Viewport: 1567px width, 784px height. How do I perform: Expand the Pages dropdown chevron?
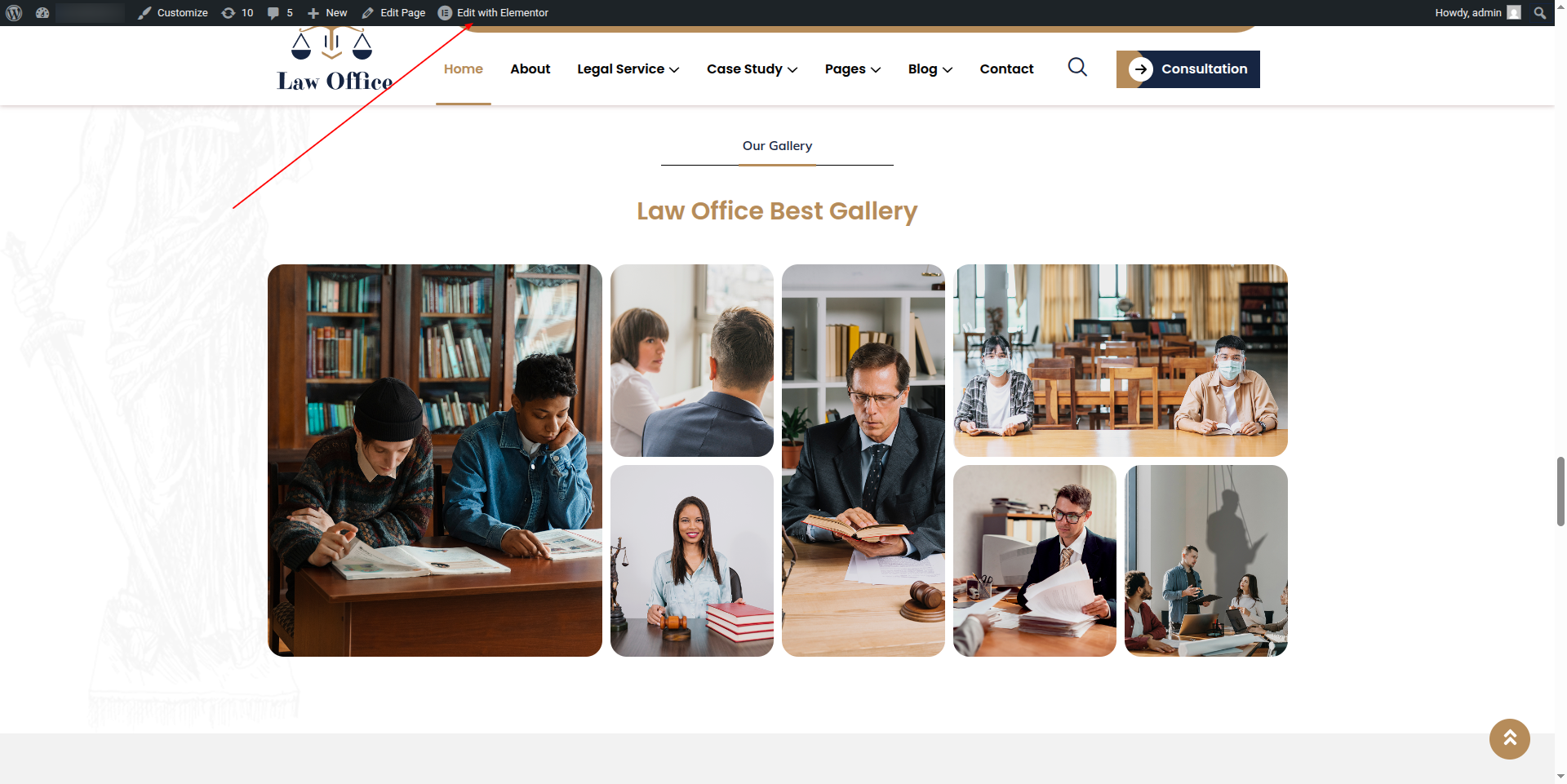(876, 70)
